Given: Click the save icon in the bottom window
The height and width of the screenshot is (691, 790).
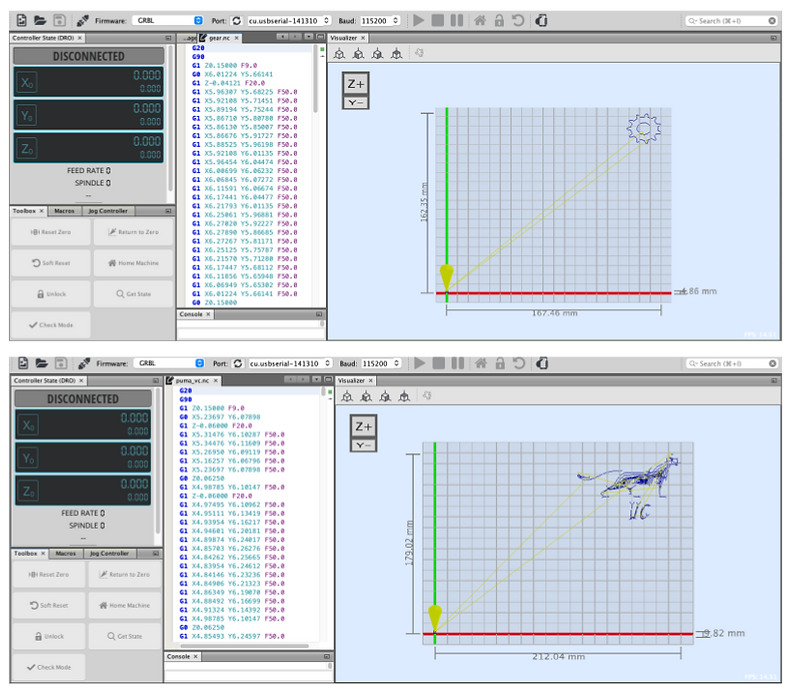Looking at the screenshot, I should coord(61,363).
